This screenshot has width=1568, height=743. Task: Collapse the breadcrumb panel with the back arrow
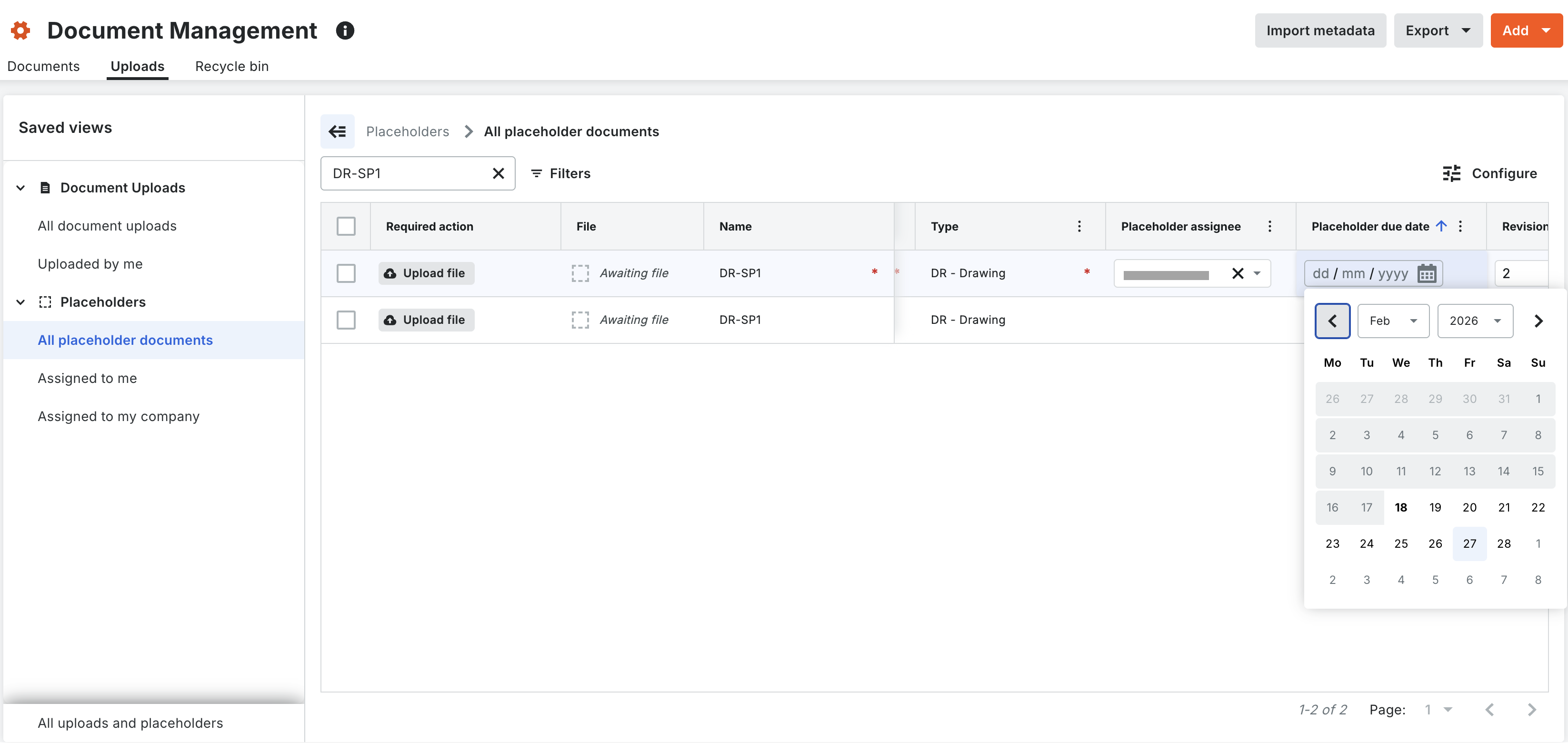point(337,131)
